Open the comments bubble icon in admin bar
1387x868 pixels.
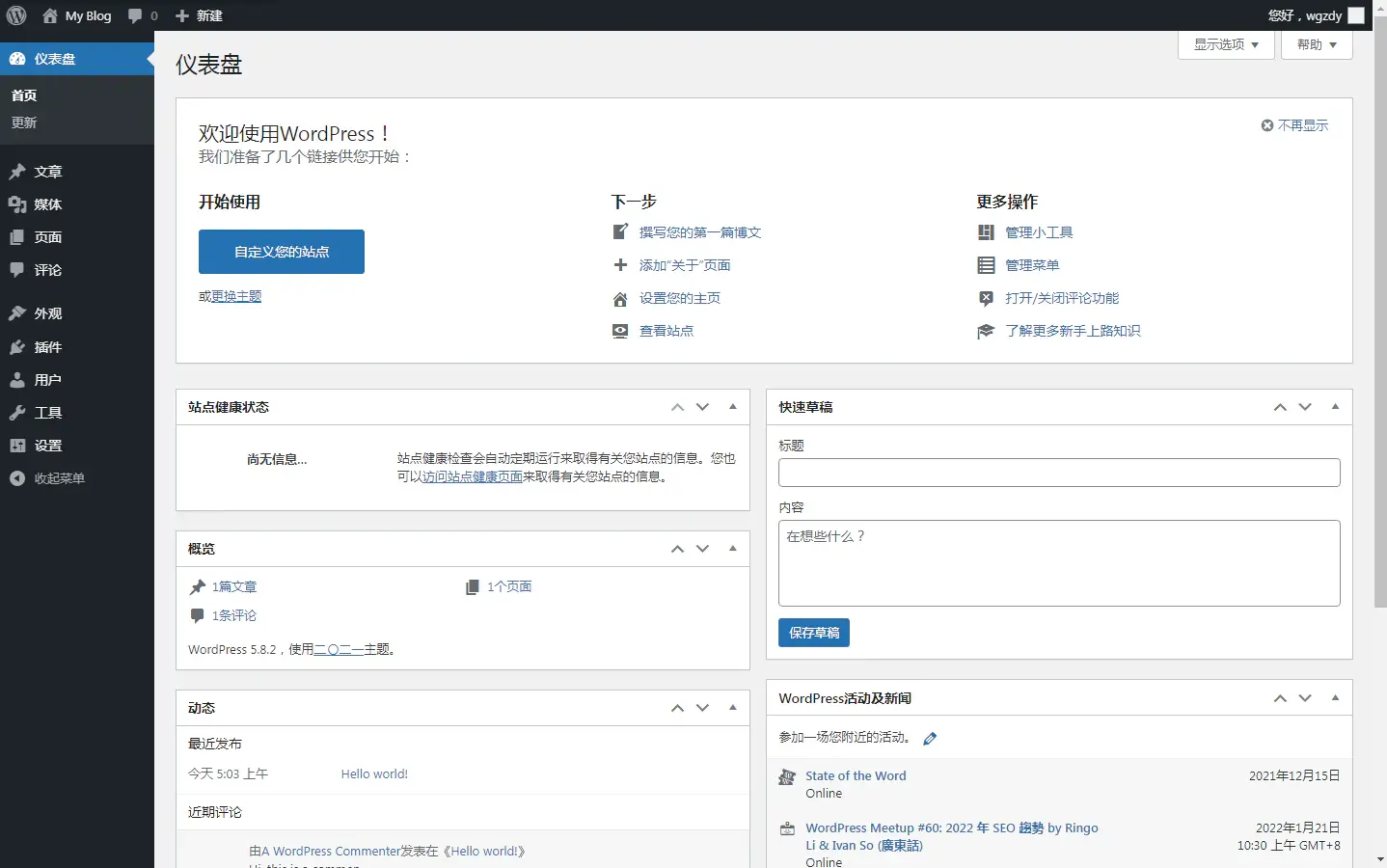(135, 15)
